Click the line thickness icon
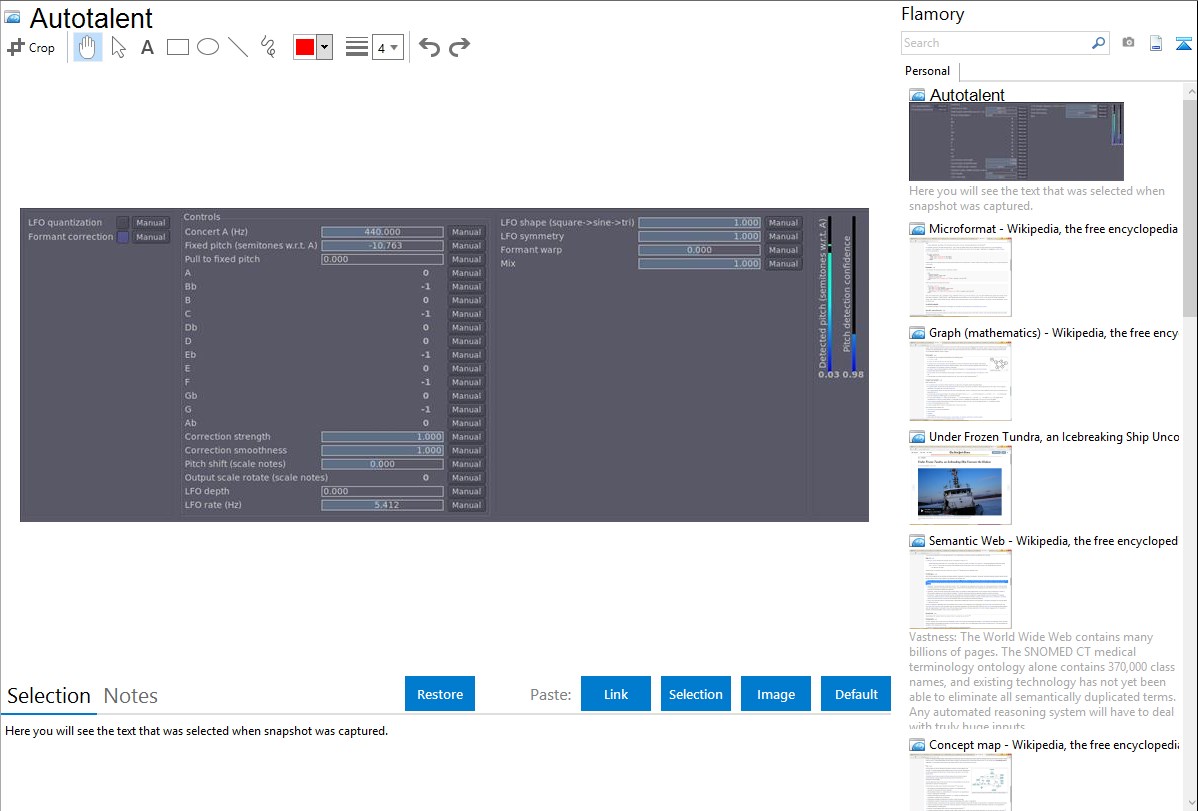 (x=356, y=47)
